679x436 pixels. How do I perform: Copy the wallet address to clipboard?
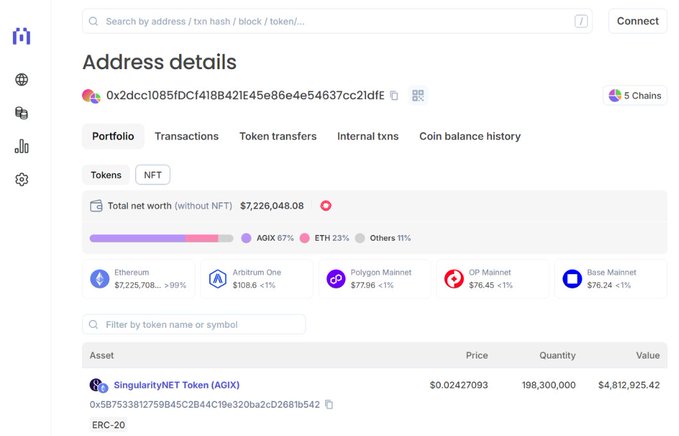pos(394,95)
